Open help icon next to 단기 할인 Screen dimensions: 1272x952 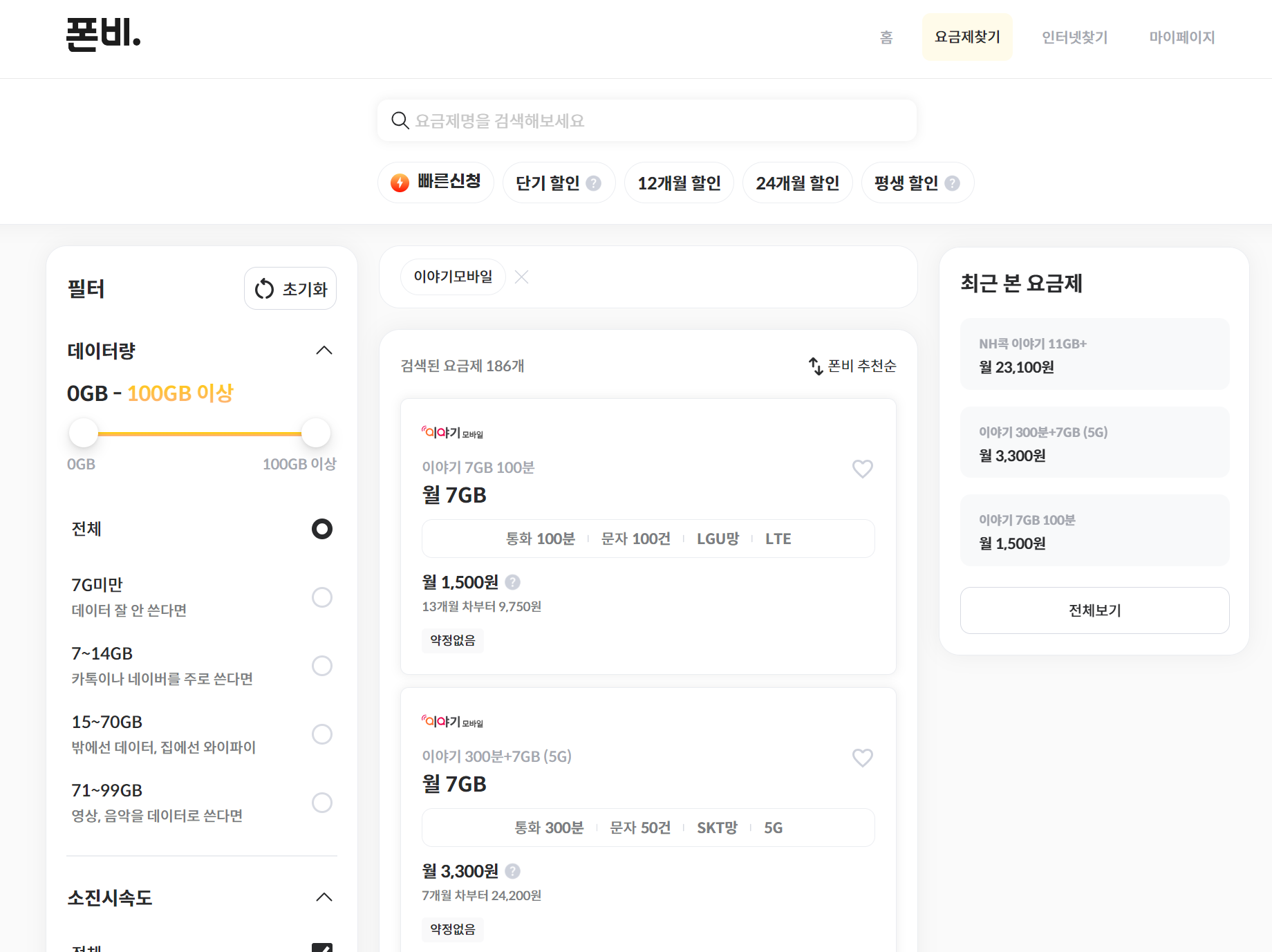pos(593,183)
